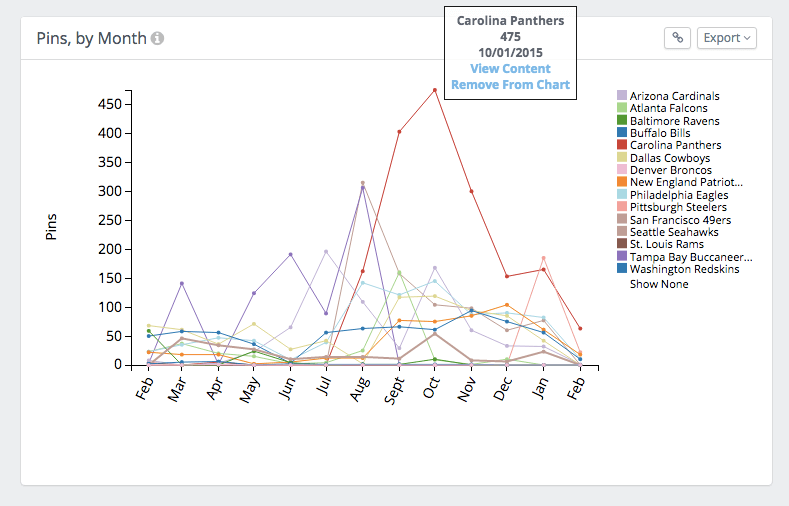Click the Carolina Panthers Sept data point

coord(399,132)
